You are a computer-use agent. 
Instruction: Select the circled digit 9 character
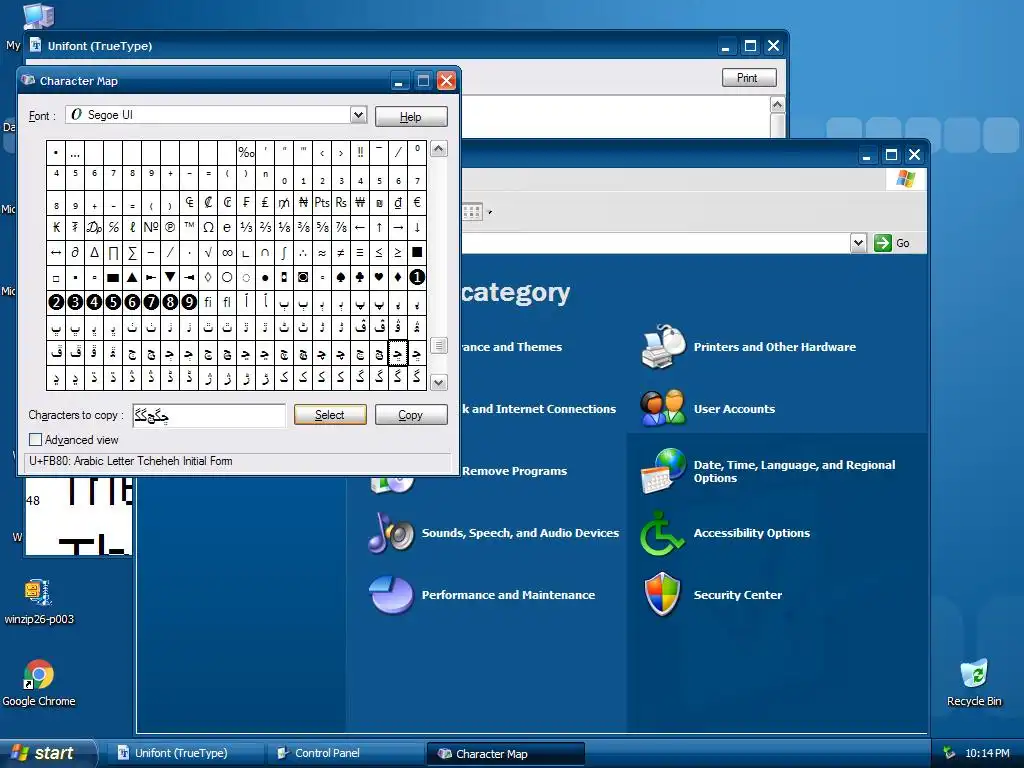click(x=189, y=302)
